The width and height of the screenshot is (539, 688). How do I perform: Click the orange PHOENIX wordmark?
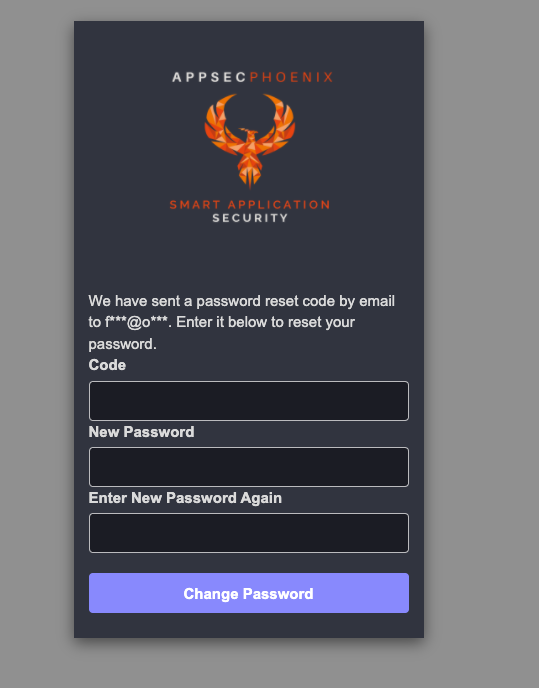tap(291, 77)
